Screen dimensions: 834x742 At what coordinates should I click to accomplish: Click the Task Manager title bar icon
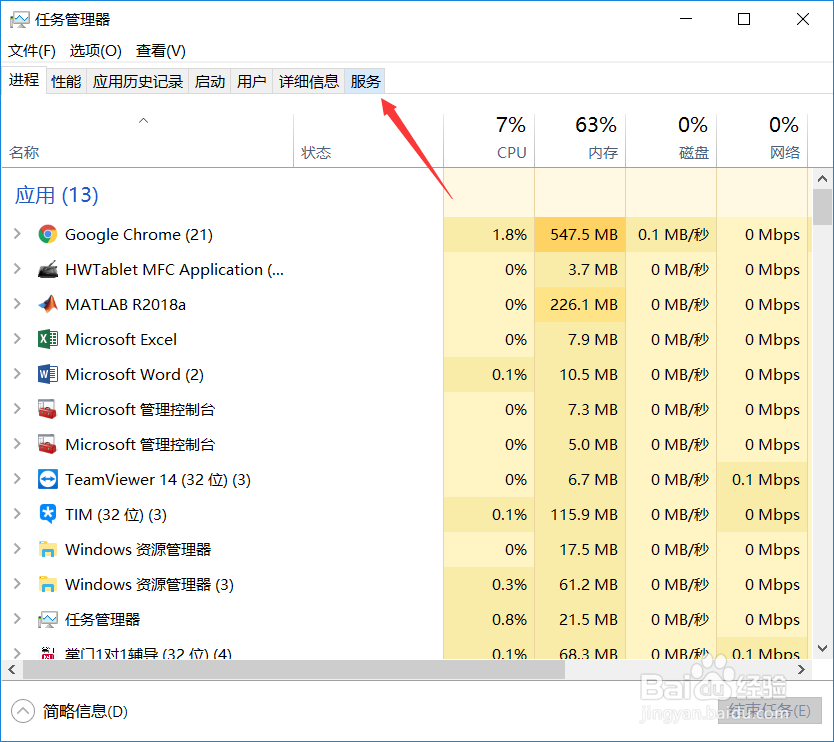[20, 20]
